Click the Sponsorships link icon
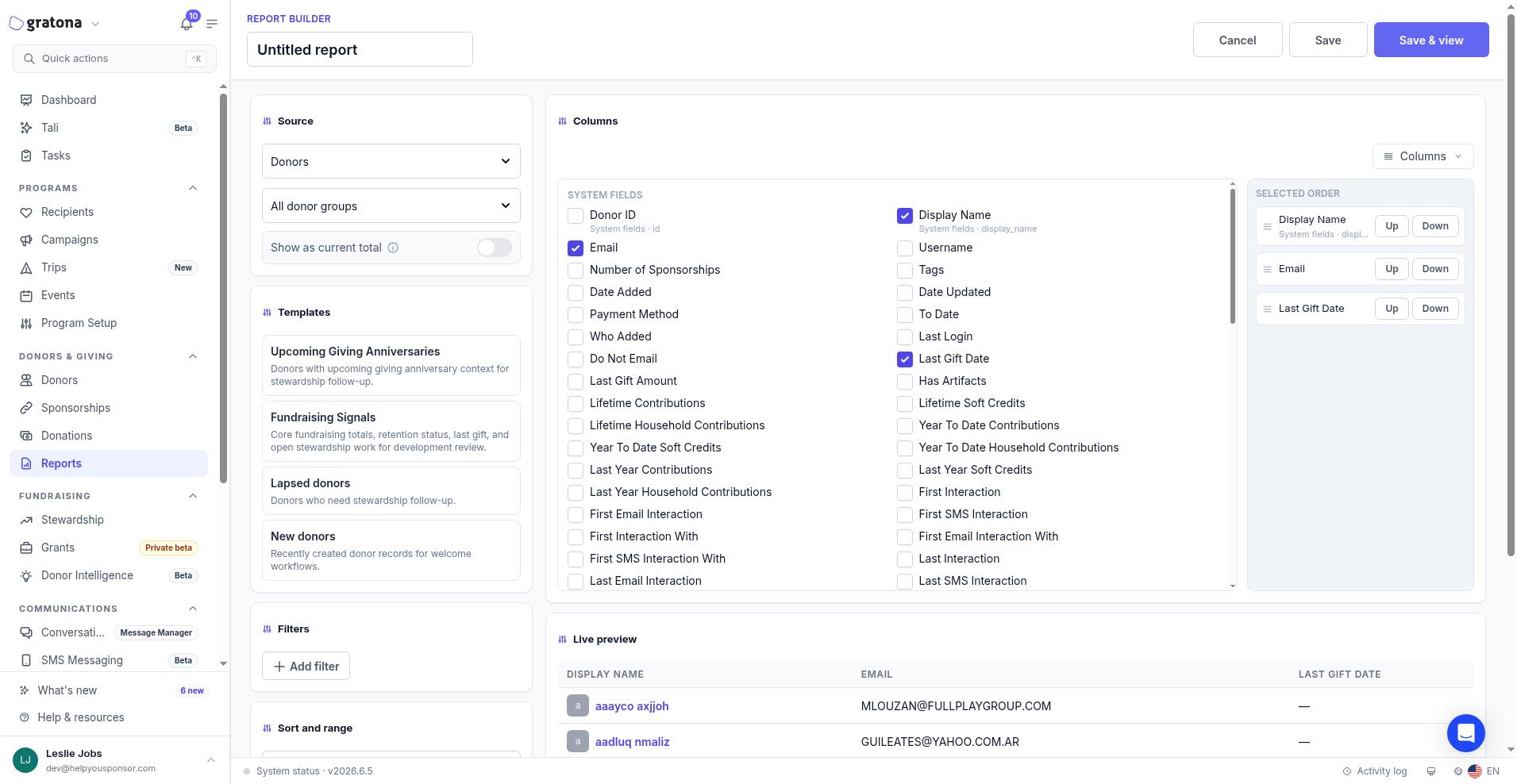 (x=26, y=408)
